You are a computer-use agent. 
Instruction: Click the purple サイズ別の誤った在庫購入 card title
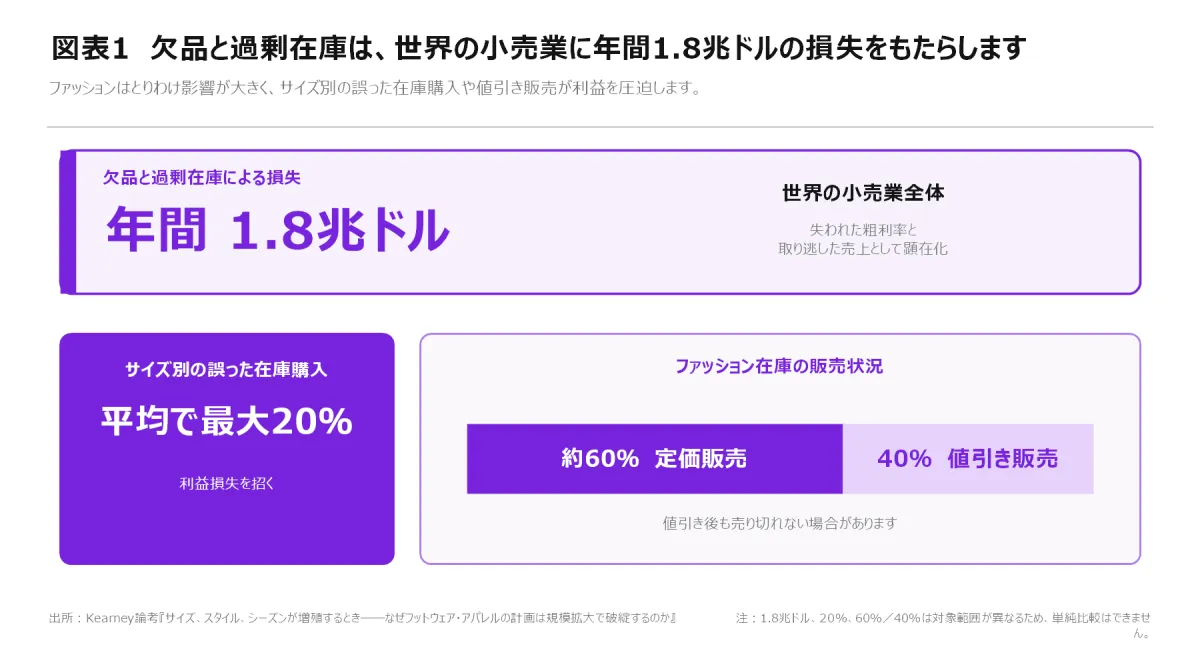point(226,369)
